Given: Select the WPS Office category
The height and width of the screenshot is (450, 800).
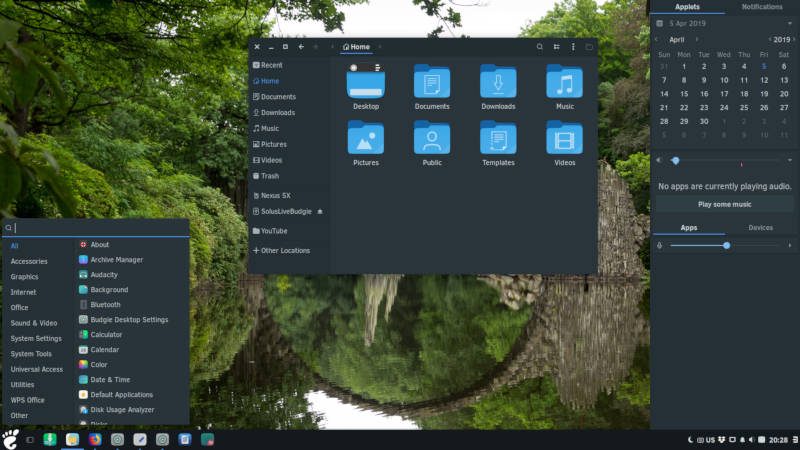Looking at the screenshot, I should tap(27, 400).
